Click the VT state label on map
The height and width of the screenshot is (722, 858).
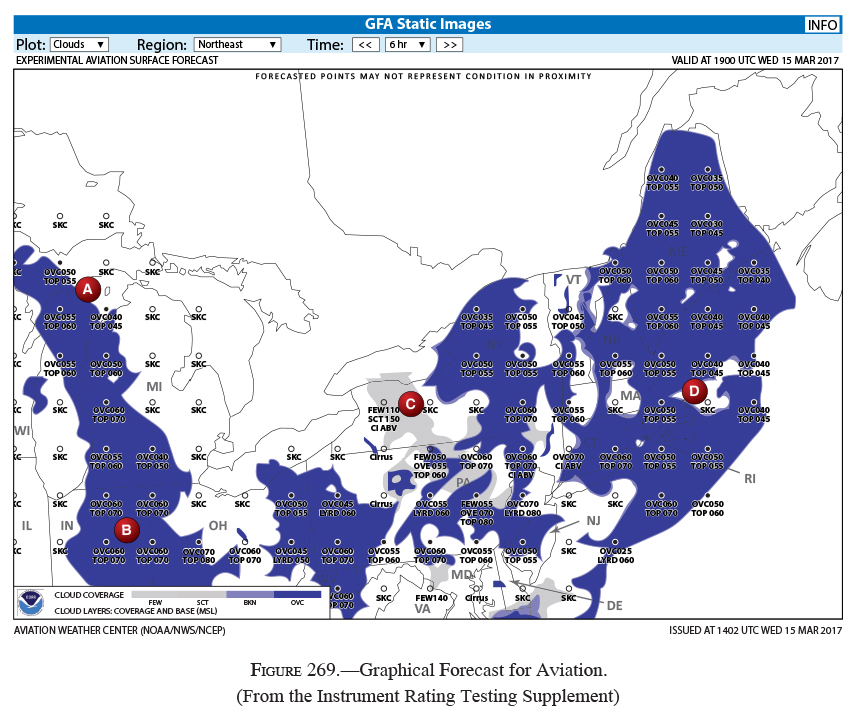(573, 279)
